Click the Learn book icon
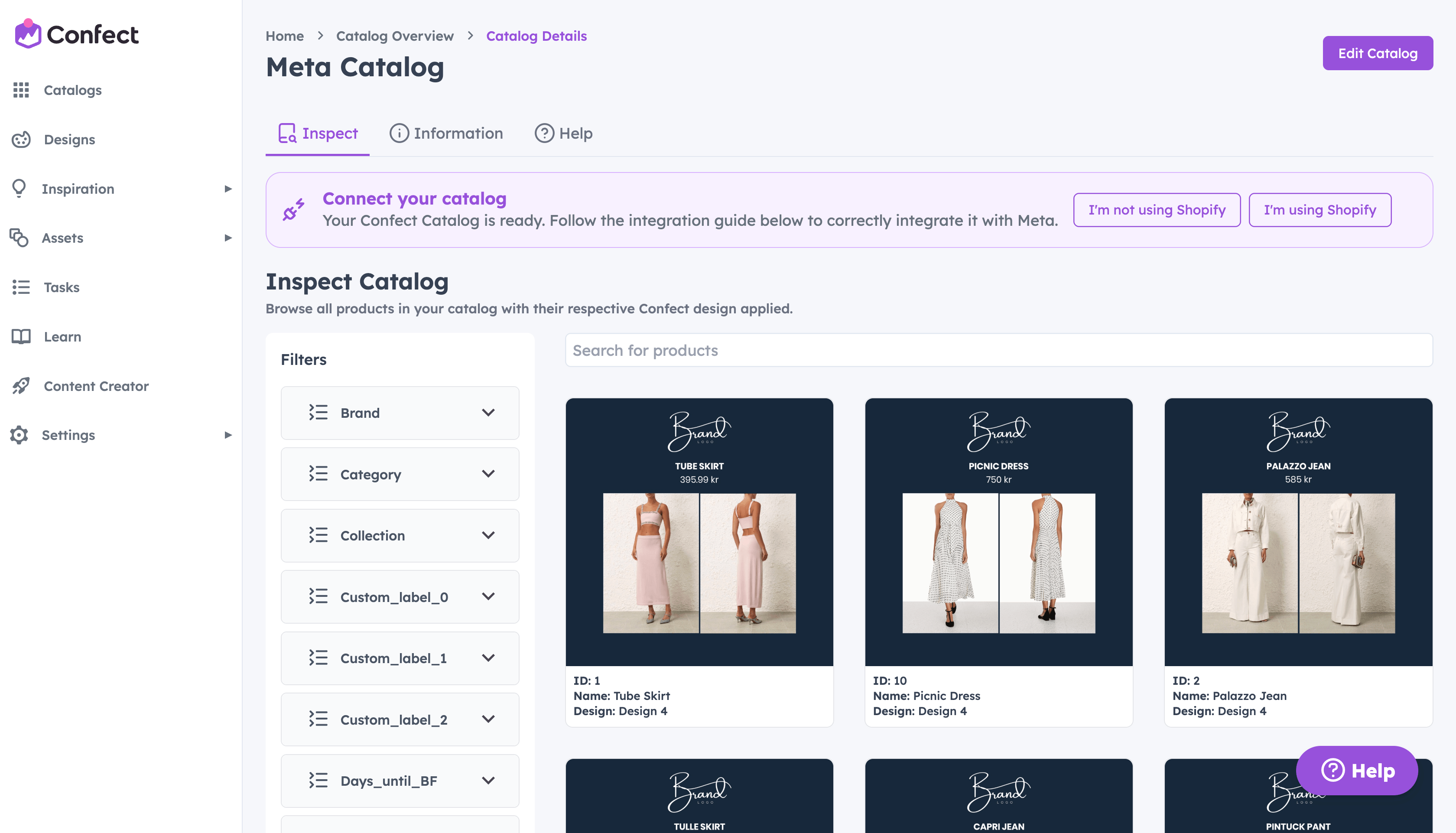 [x=21, y=336]
